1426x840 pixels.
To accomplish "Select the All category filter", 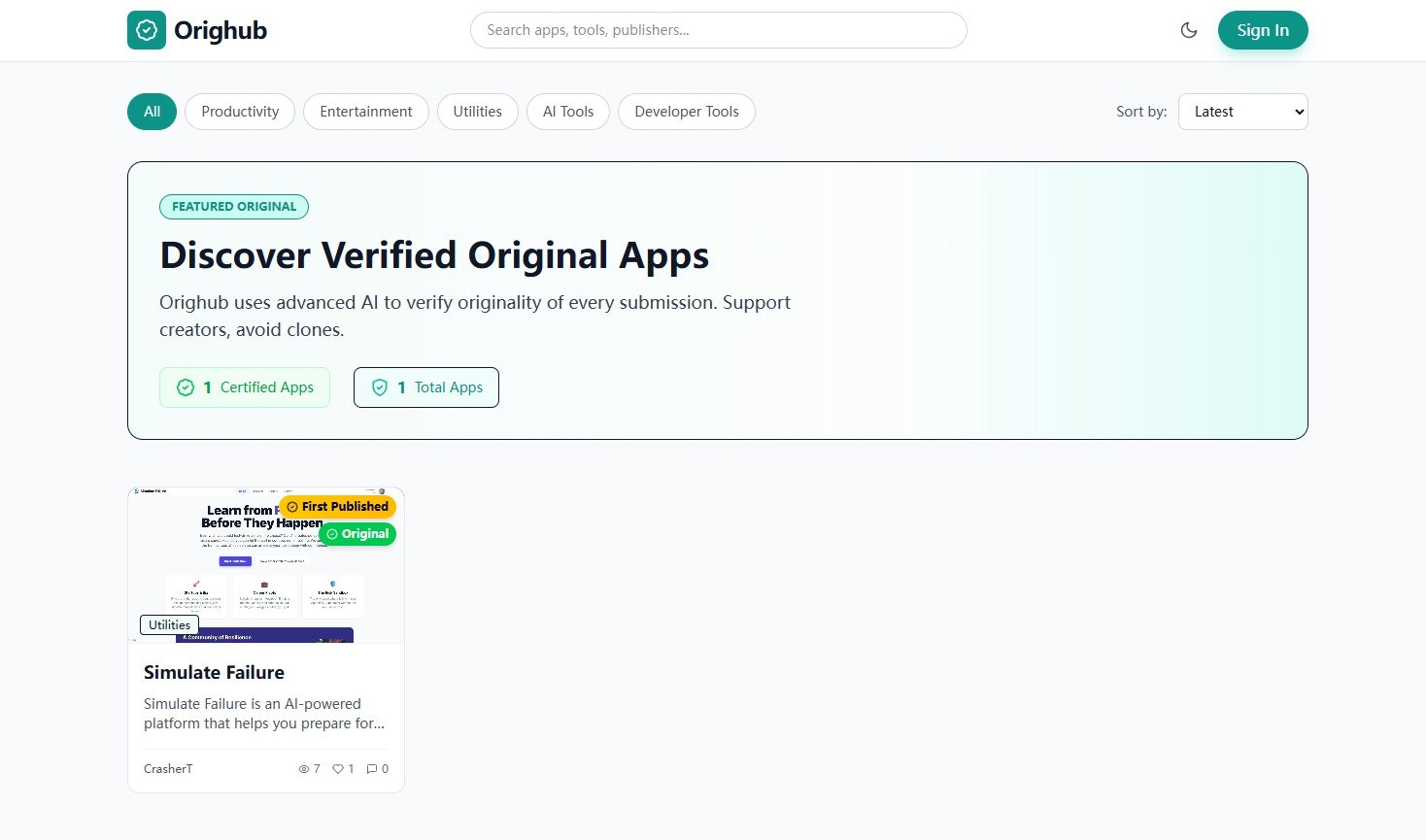I will point(151,111).
